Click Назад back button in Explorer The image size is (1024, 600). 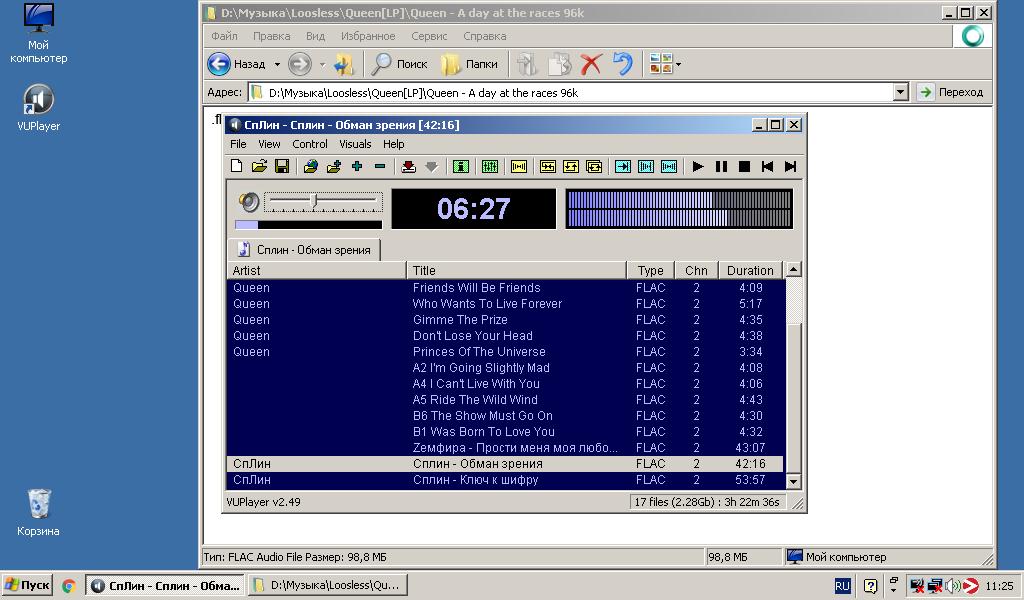click(236, 64)
